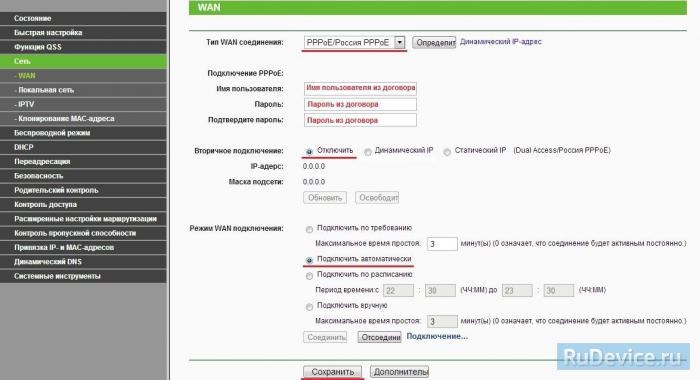
Task: Open Безопасность menu section
Action: point(83,175)
